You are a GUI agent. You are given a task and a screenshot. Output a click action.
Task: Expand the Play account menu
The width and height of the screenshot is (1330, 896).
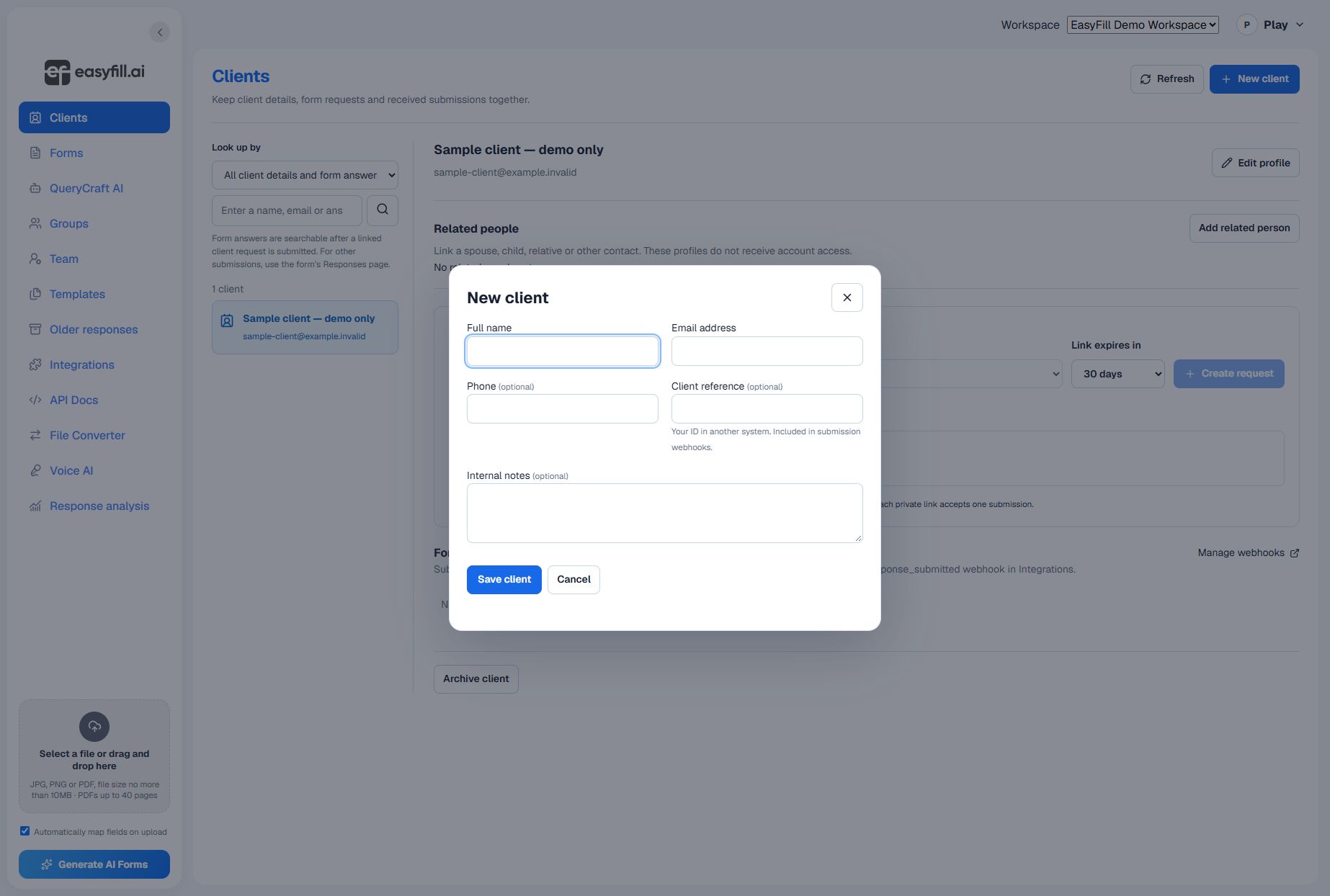point(1284,24)
